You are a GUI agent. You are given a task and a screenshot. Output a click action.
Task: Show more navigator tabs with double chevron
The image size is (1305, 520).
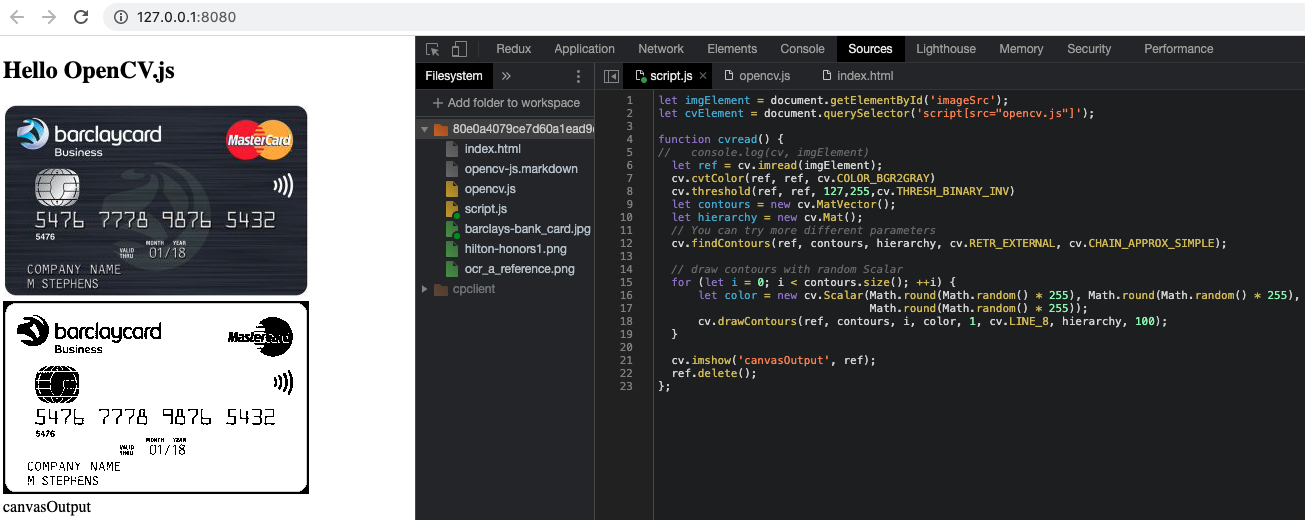coord(506,76)
